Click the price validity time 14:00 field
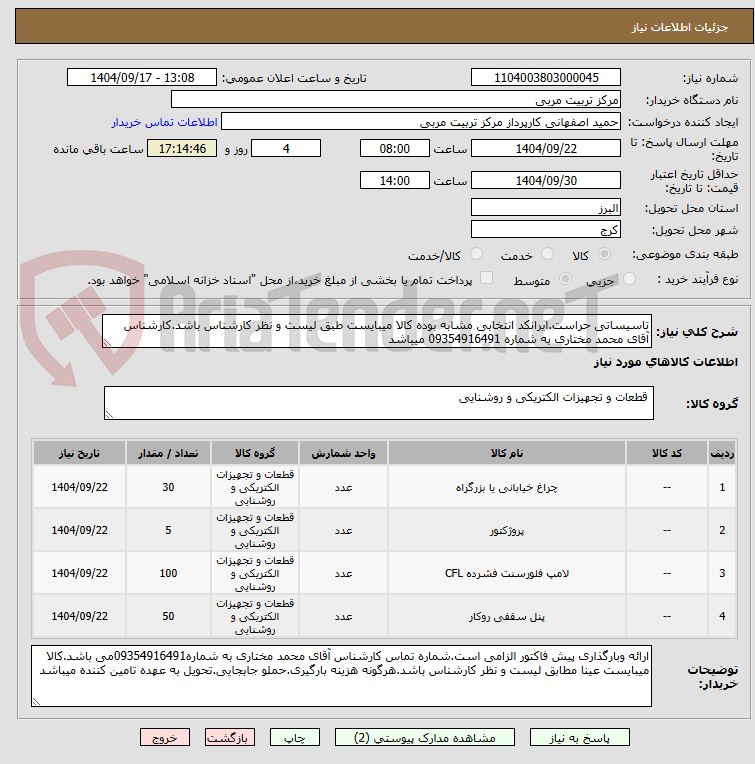The width and height of the screenshot is (755, 764). (395, 180)
